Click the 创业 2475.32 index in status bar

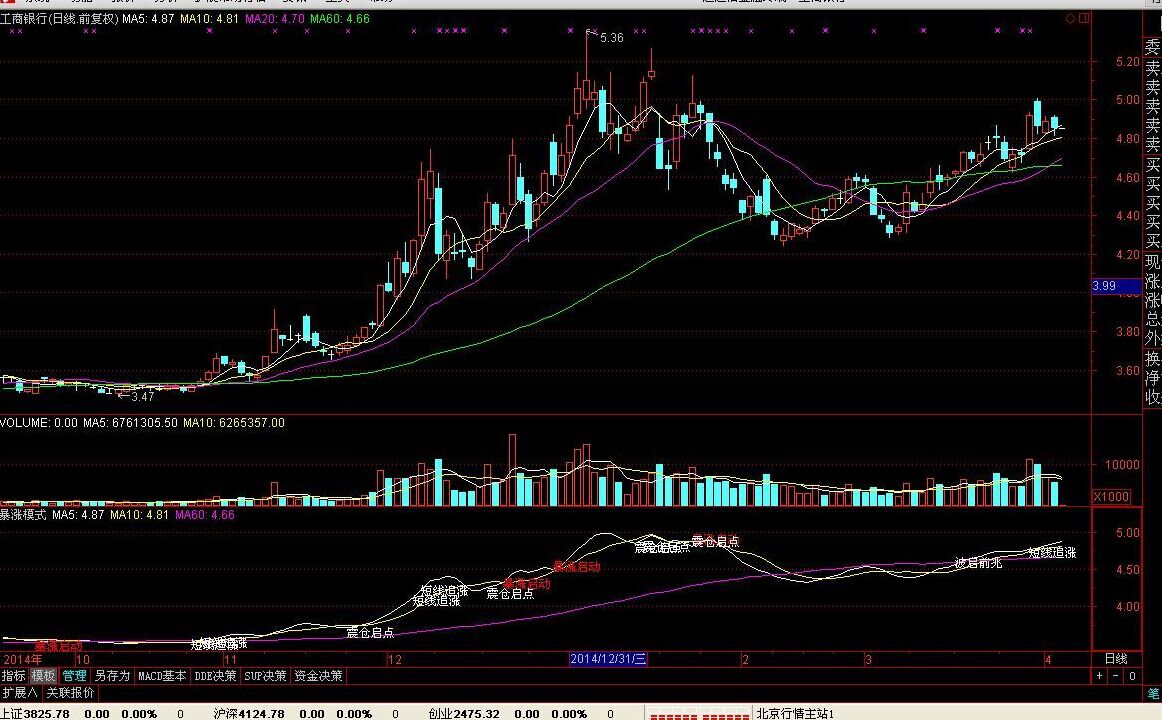464,714
